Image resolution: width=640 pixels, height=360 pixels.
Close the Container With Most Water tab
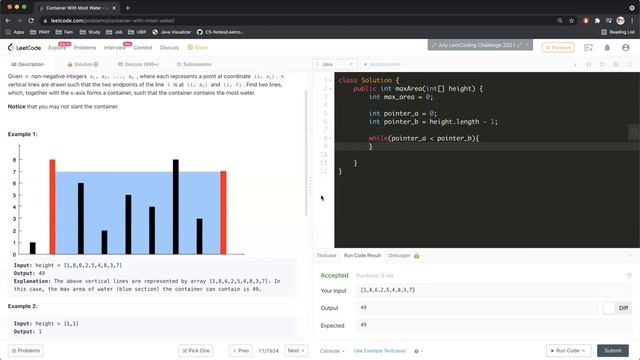tap(114, 8)
